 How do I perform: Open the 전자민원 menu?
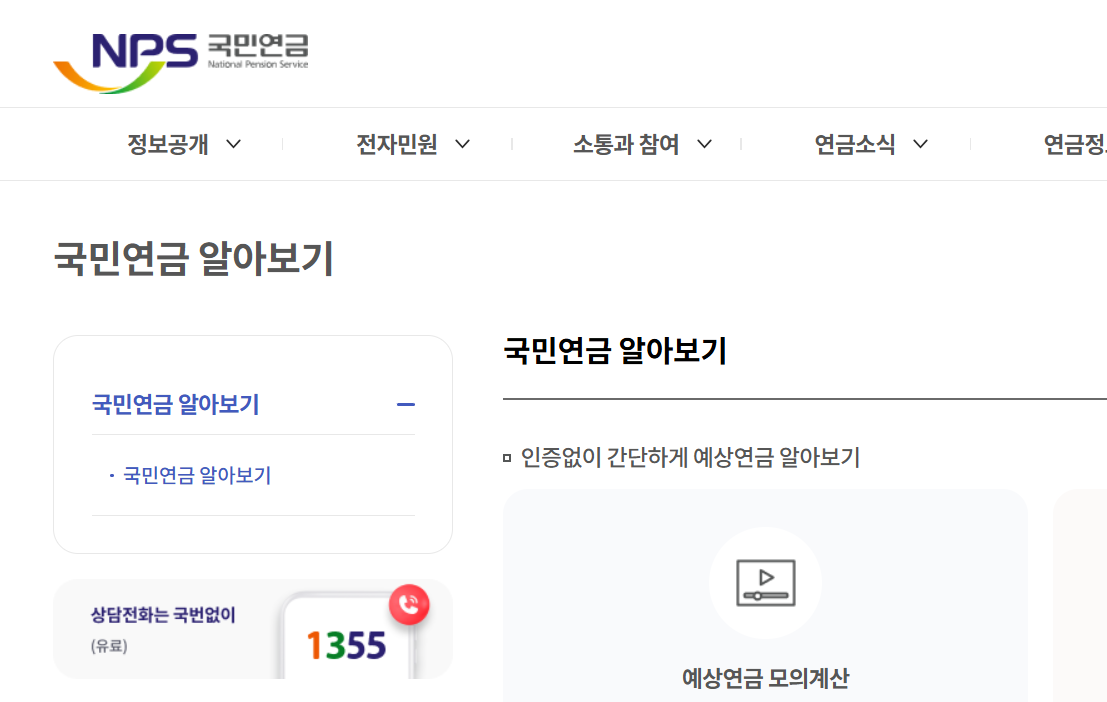click(x=397, y=144)
